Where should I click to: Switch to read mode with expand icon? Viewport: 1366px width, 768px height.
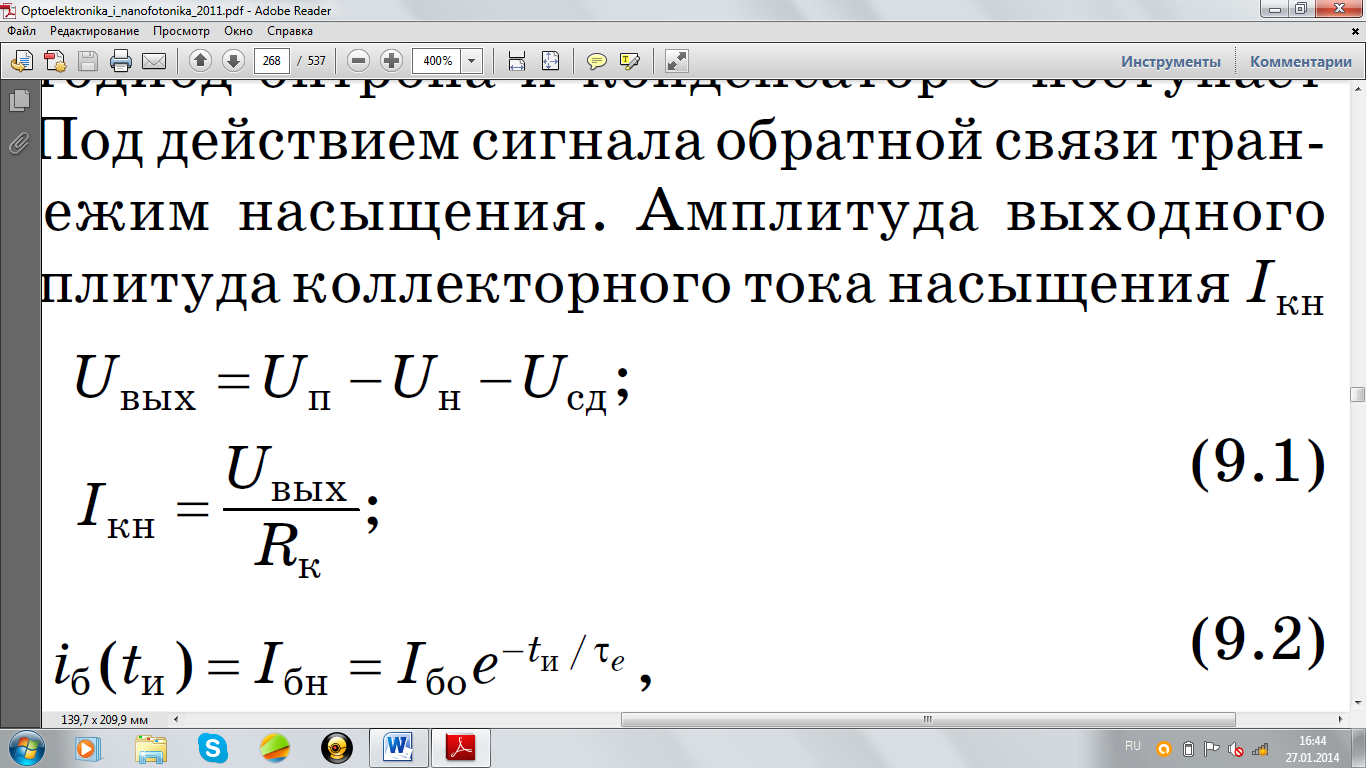coord(677,60)
